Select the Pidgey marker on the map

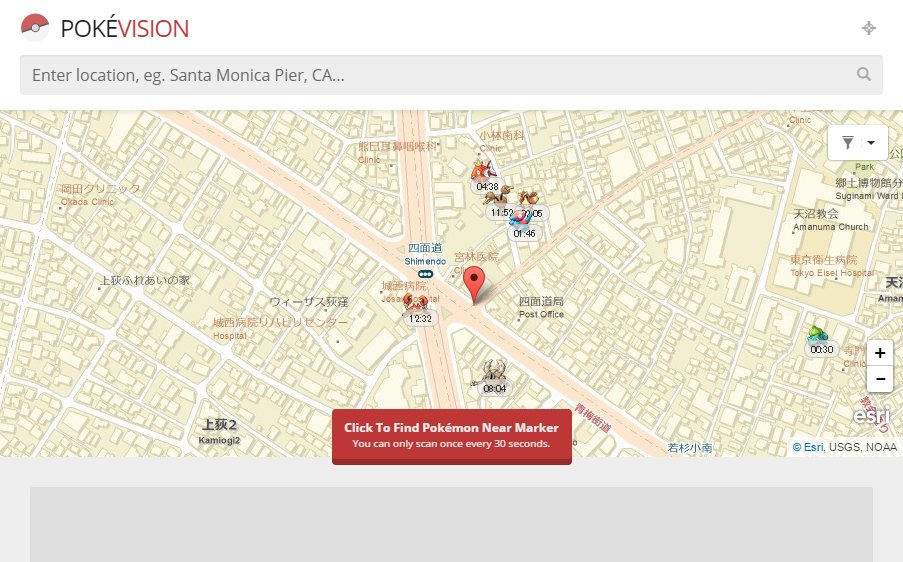click(530, 203)
